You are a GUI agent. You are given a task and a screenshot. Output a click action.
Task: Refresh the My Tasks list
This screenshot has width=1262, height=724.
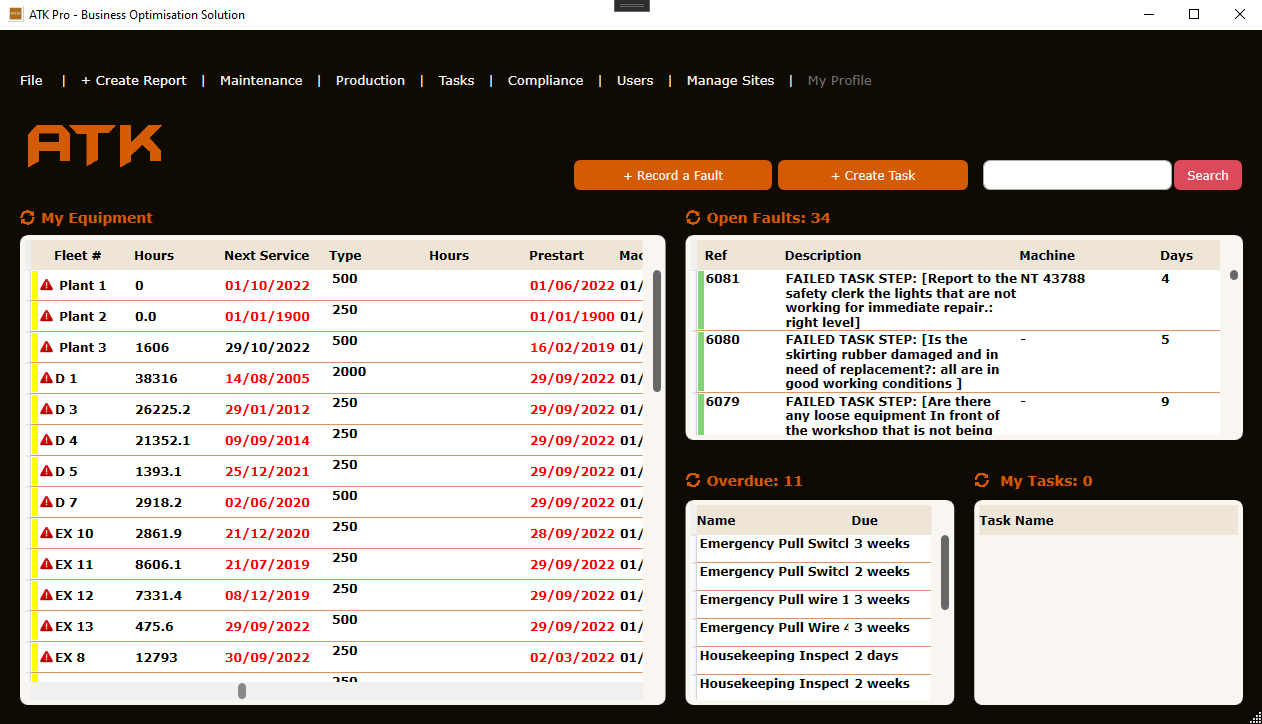[982, 481]
